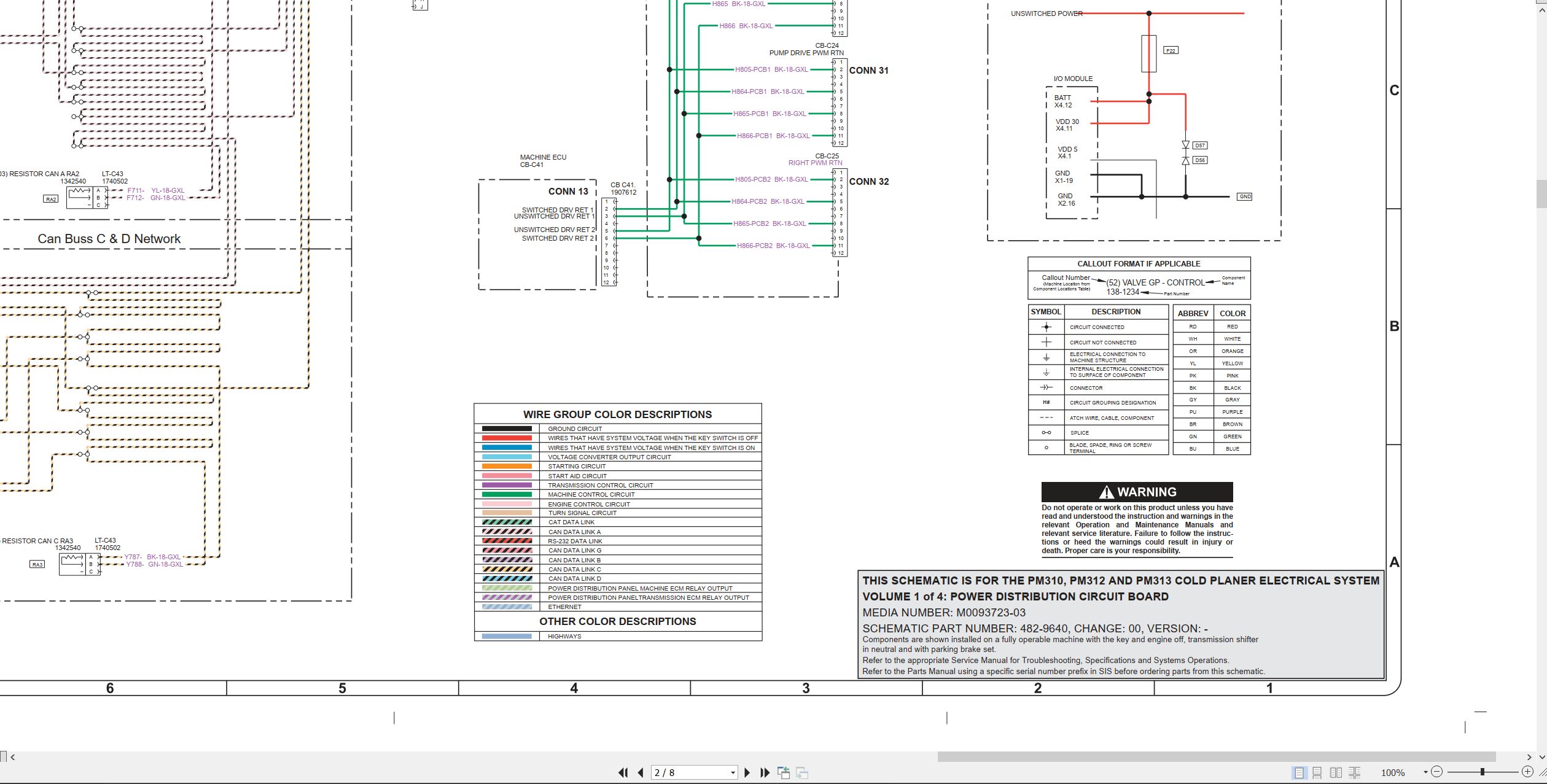Click the TRANSMISSION CONTROL CIRCUIT legend text
This screenshot has height=784, width=1547.
pyautogui.click(x=601, y=485)
